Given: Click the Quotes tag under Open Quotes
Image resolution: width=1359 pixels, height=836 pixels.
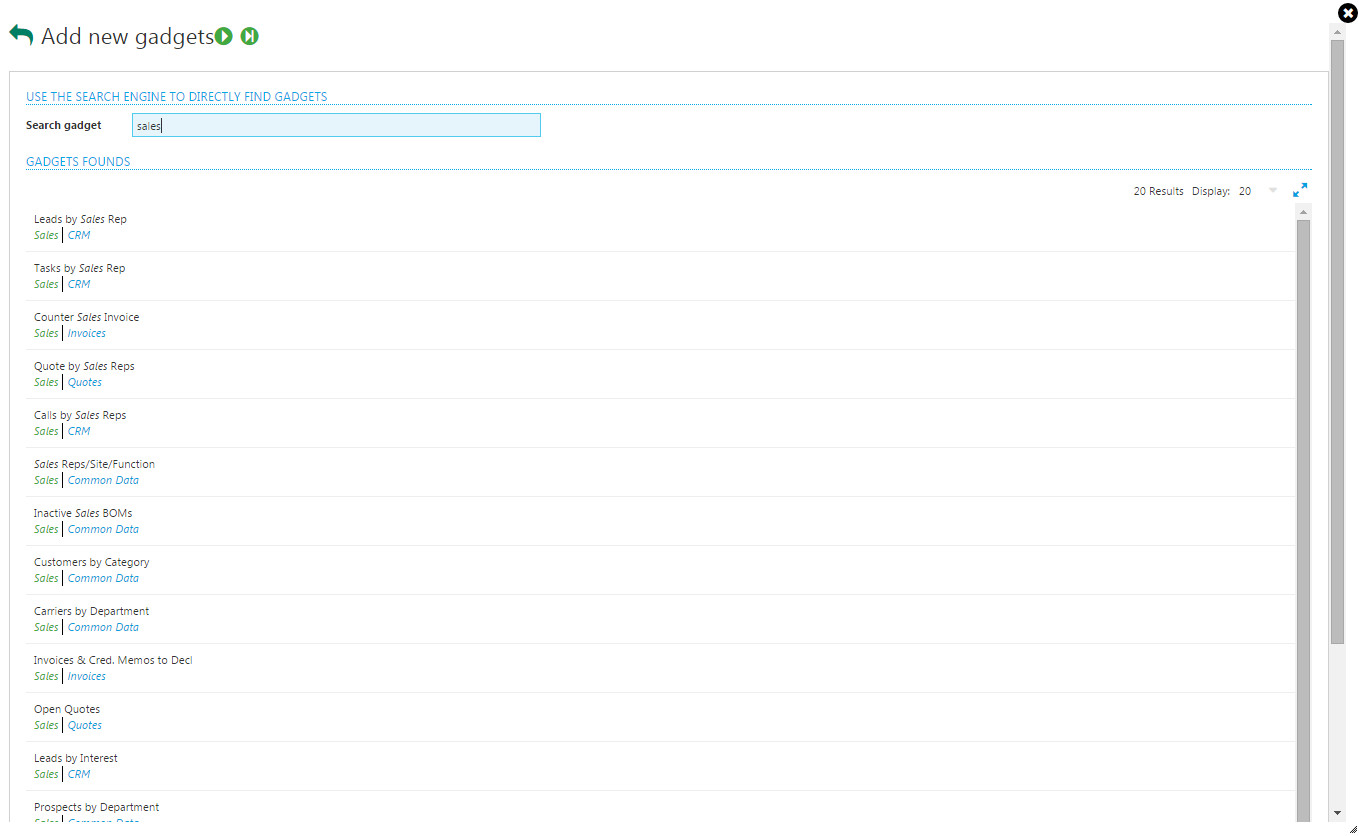Looking at the screenshot, I should click(x=85, y=725).
